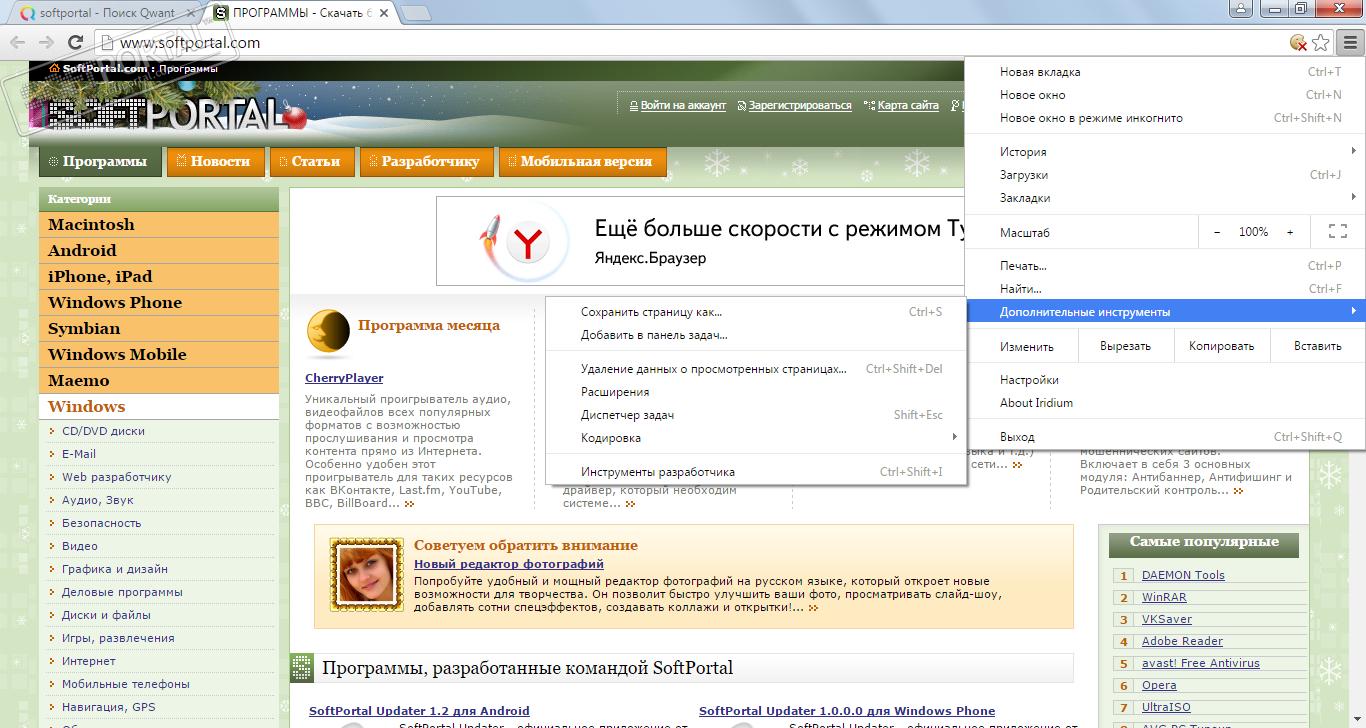
Task: Select 'Новая вкладка' from the menu
Action: (x=1165, y=72)
